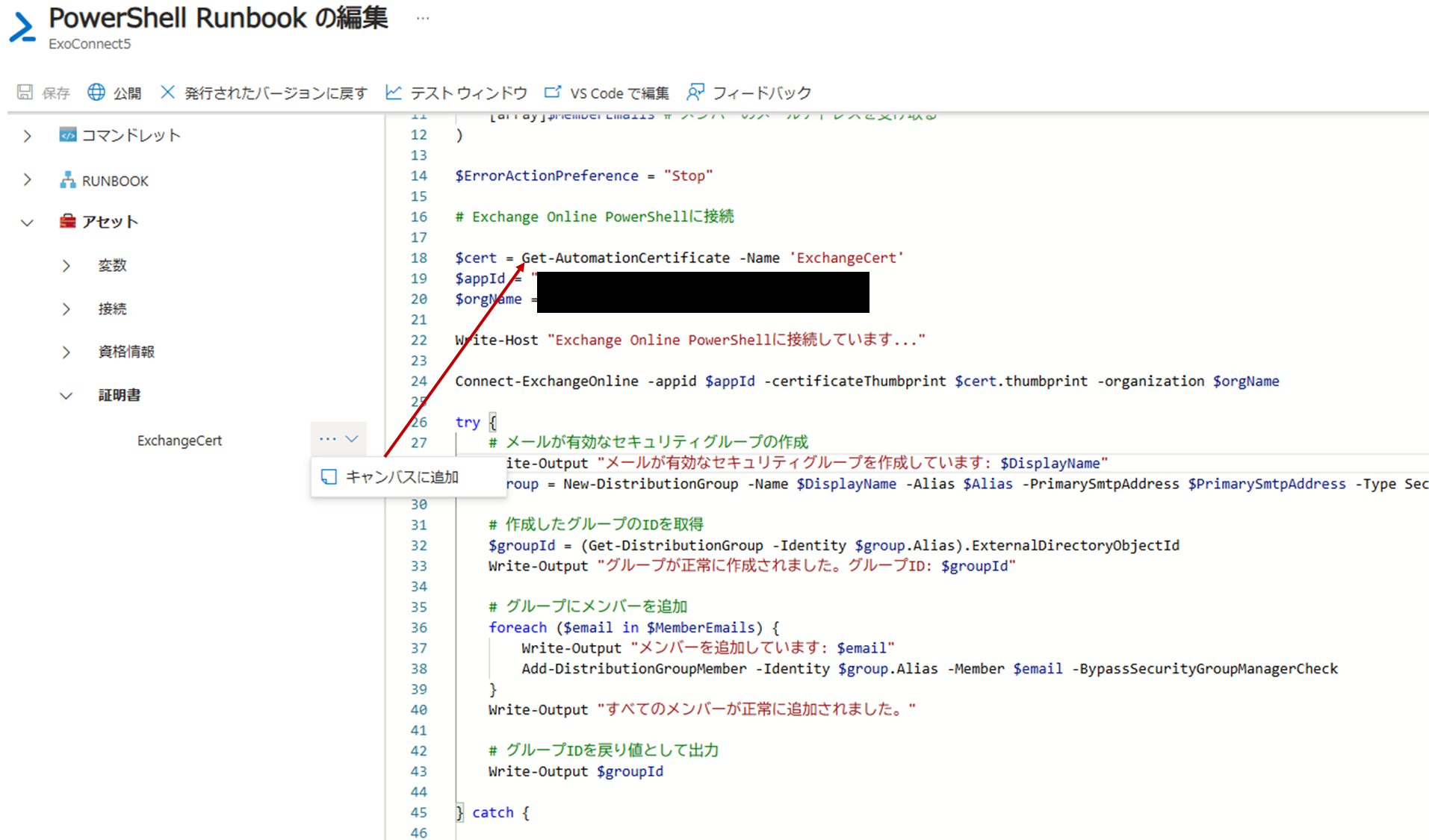Click the dropdown chevron beside ExchangeCert
Image resolution: width=1429 pixels, height=840 pixels.
click(x=352, y=439)
